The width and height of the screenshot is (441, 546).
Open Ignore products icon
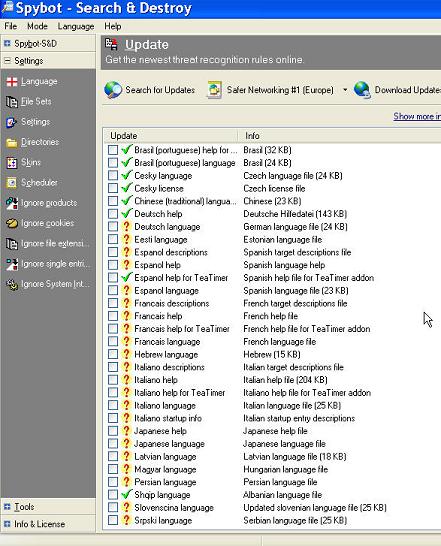point(12,203)
